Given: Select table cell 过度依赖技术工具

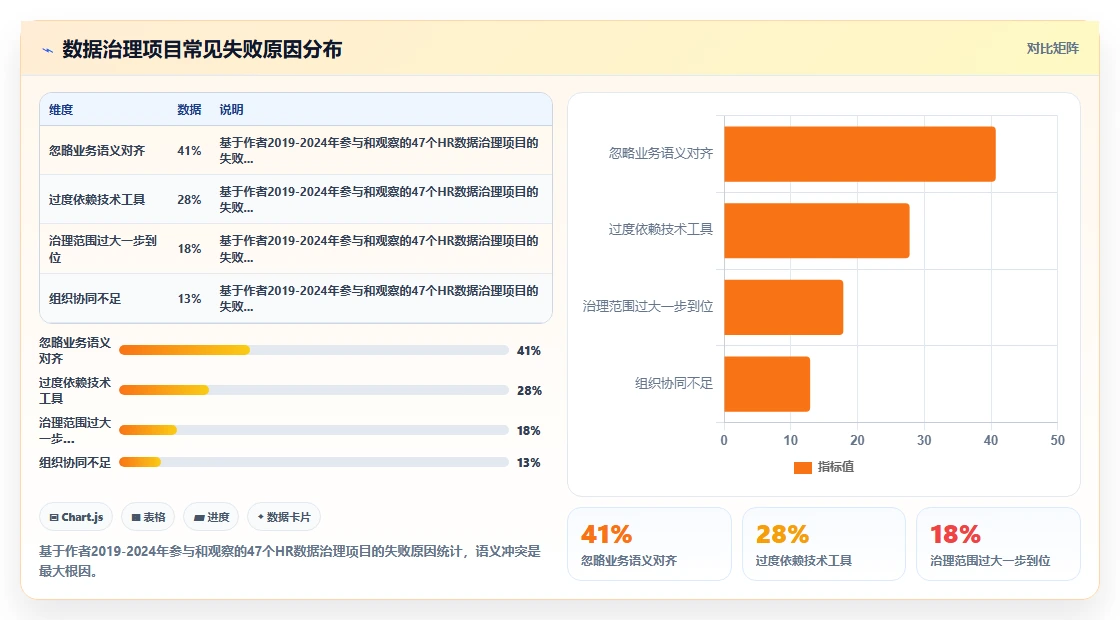Looking at the screenshot, I should (x=96, y=199).
